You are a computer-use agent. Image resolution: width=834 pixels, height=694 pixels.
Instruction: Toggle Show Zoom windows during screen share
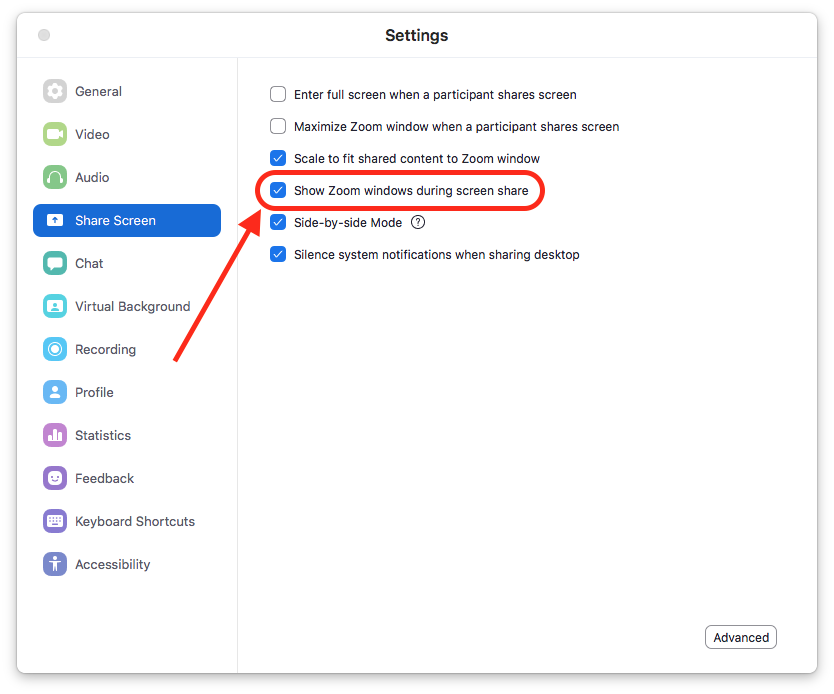(278, 190)
